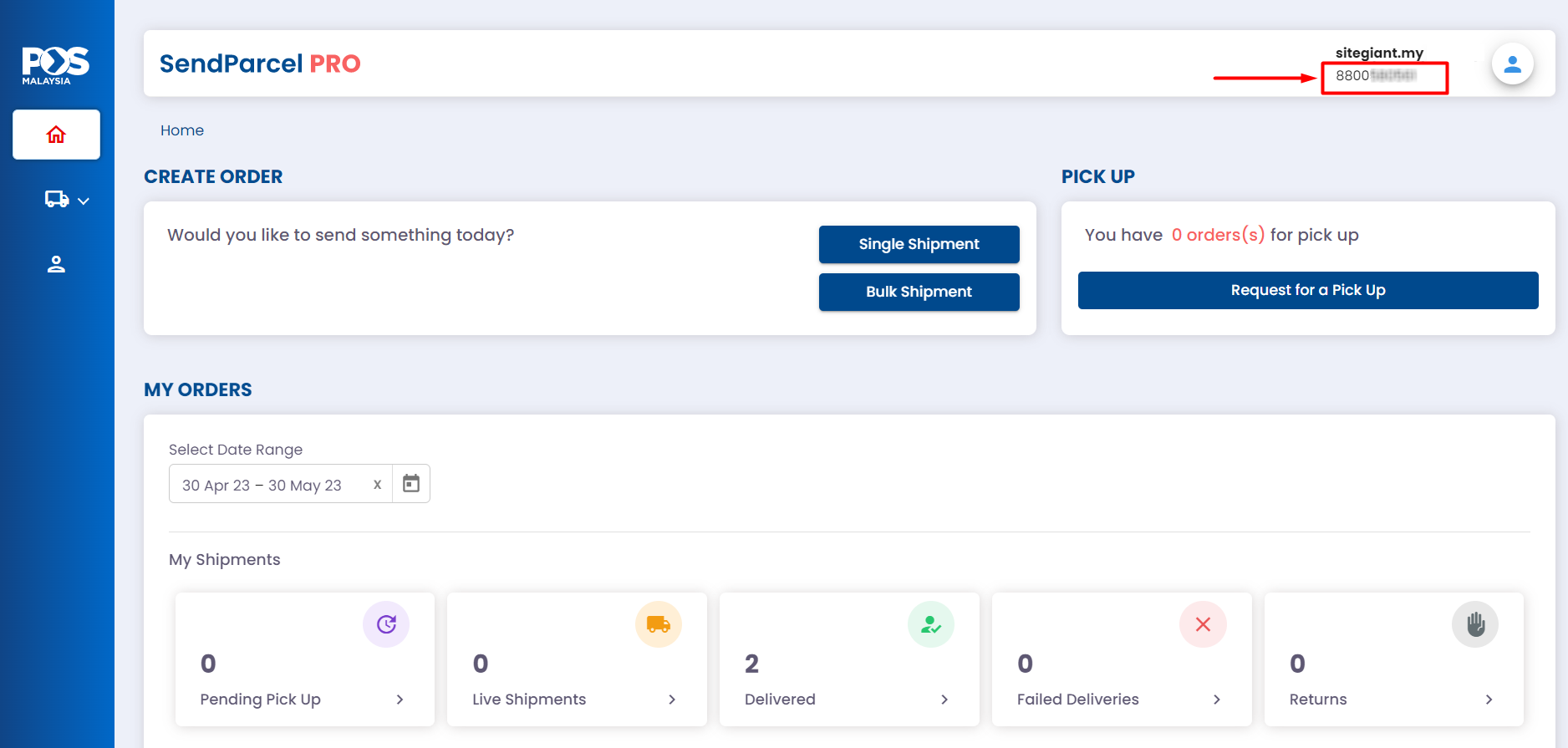Open Returns arrow

click(1489, 700)
